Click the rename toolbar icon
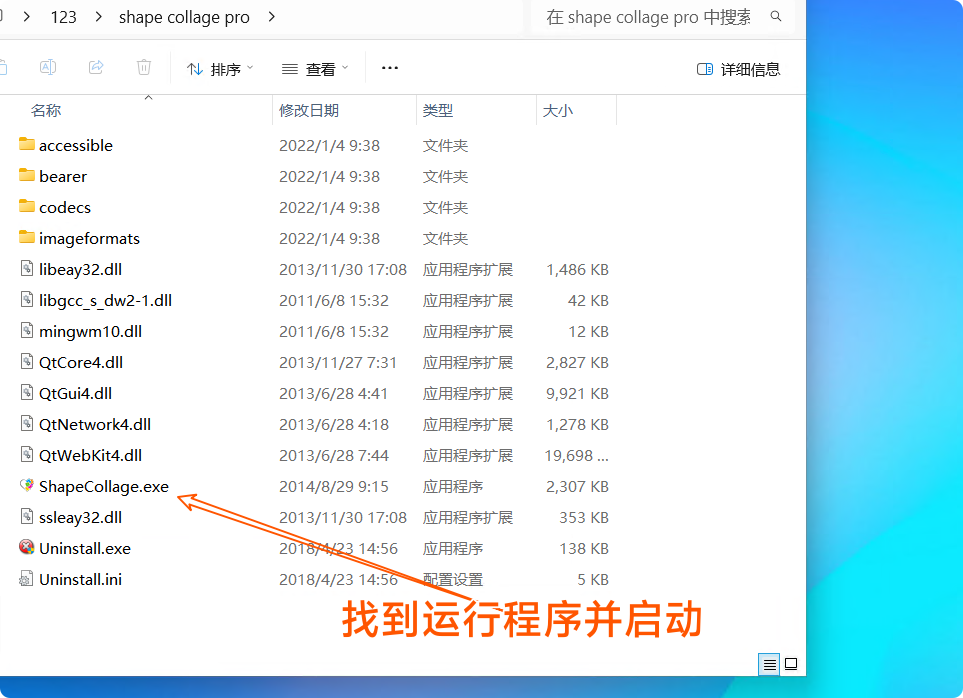Image resolution: width=963 pixels, height=698 pixels. click(48, 67)
